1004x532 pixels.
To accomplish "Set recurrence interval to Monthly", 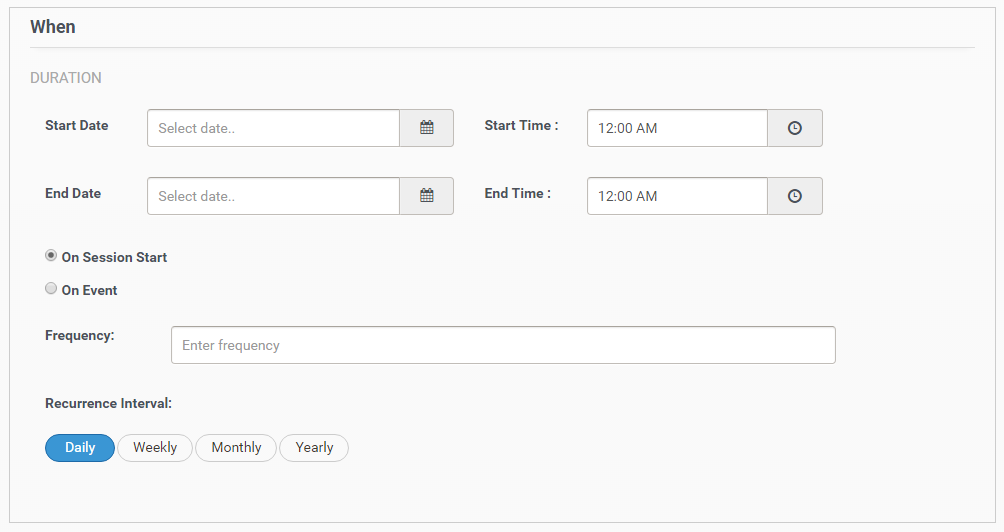I will tap(236, 448).
